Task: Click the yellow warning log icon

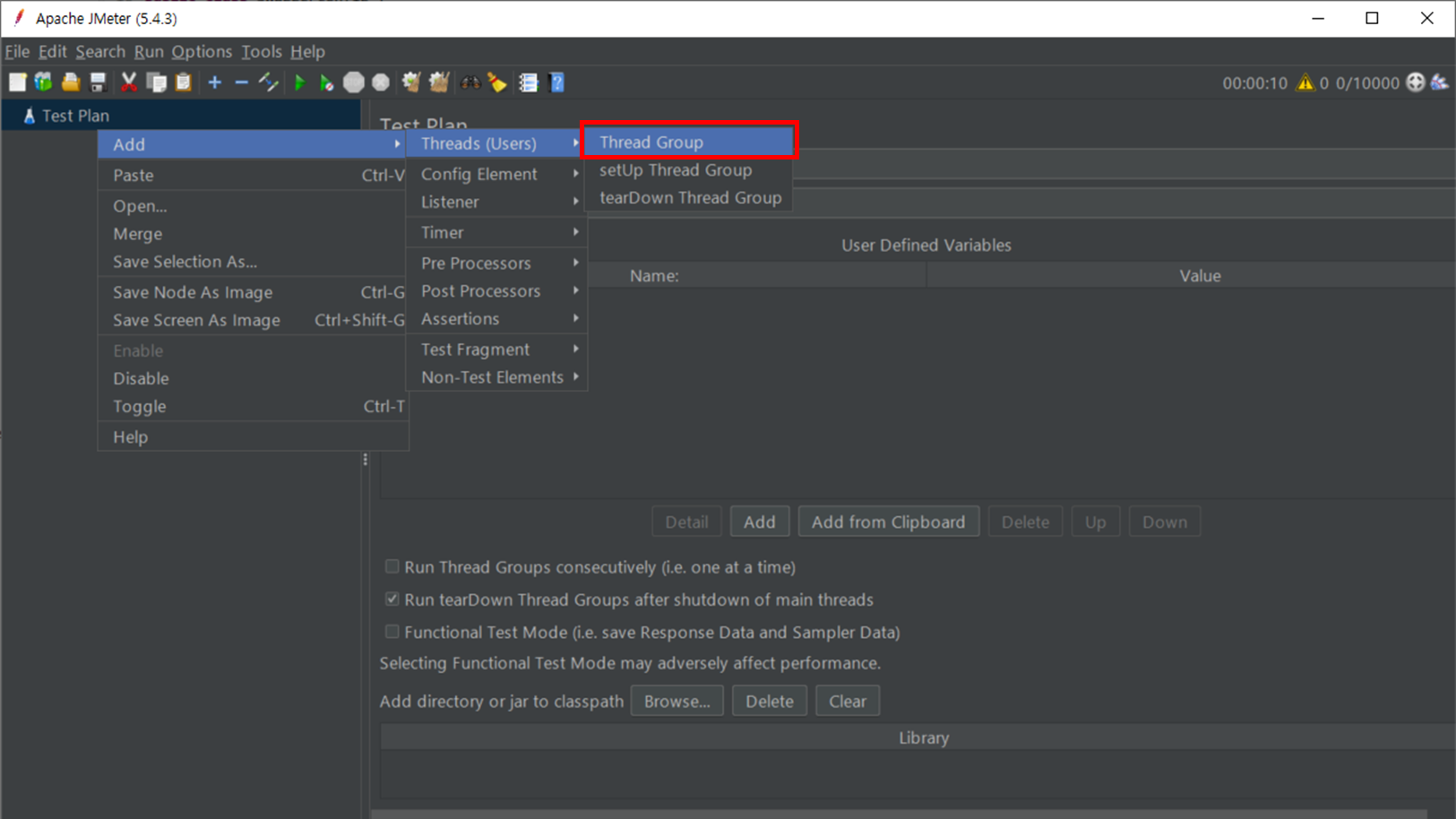Action: [x=1305, y=82]
